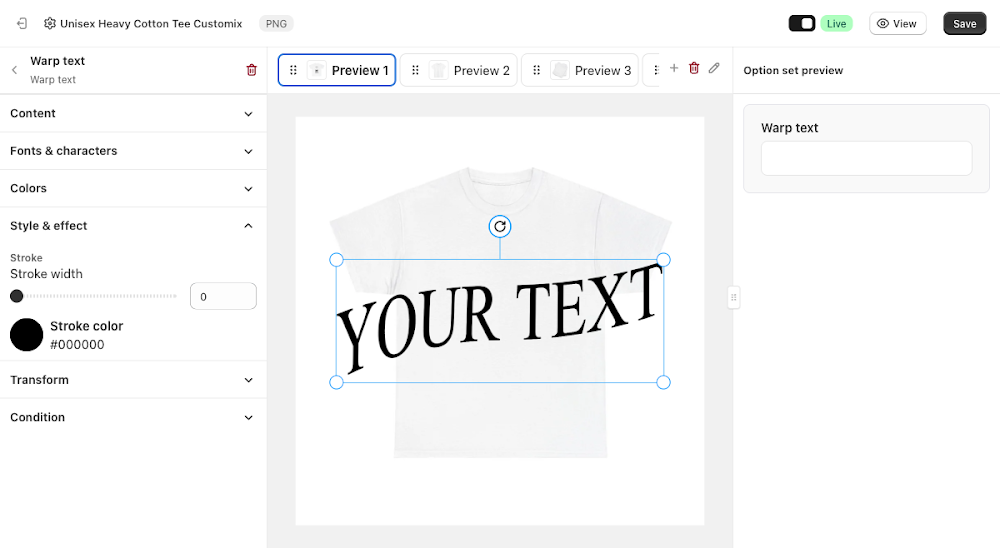Viewport: 1000px width, 548px height.
Task: Expand the Condition section
Action: (x=133, y=417)
